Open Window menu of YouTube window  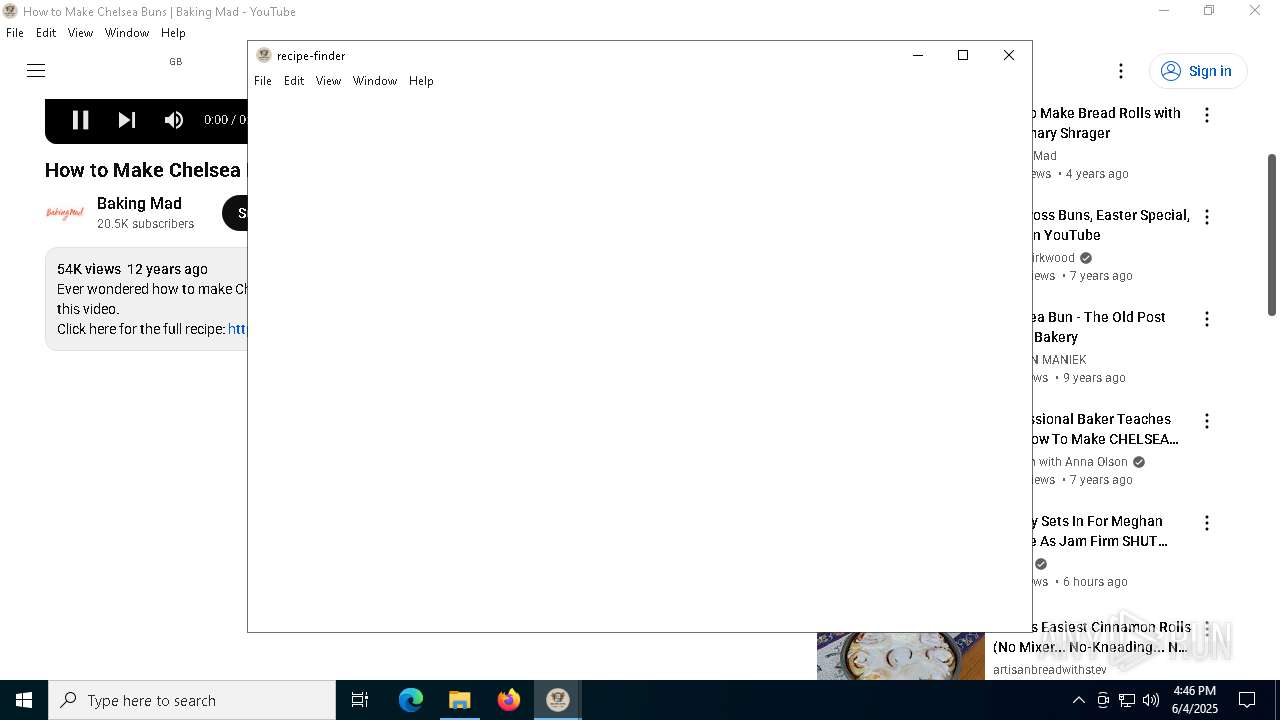point(127,33)
